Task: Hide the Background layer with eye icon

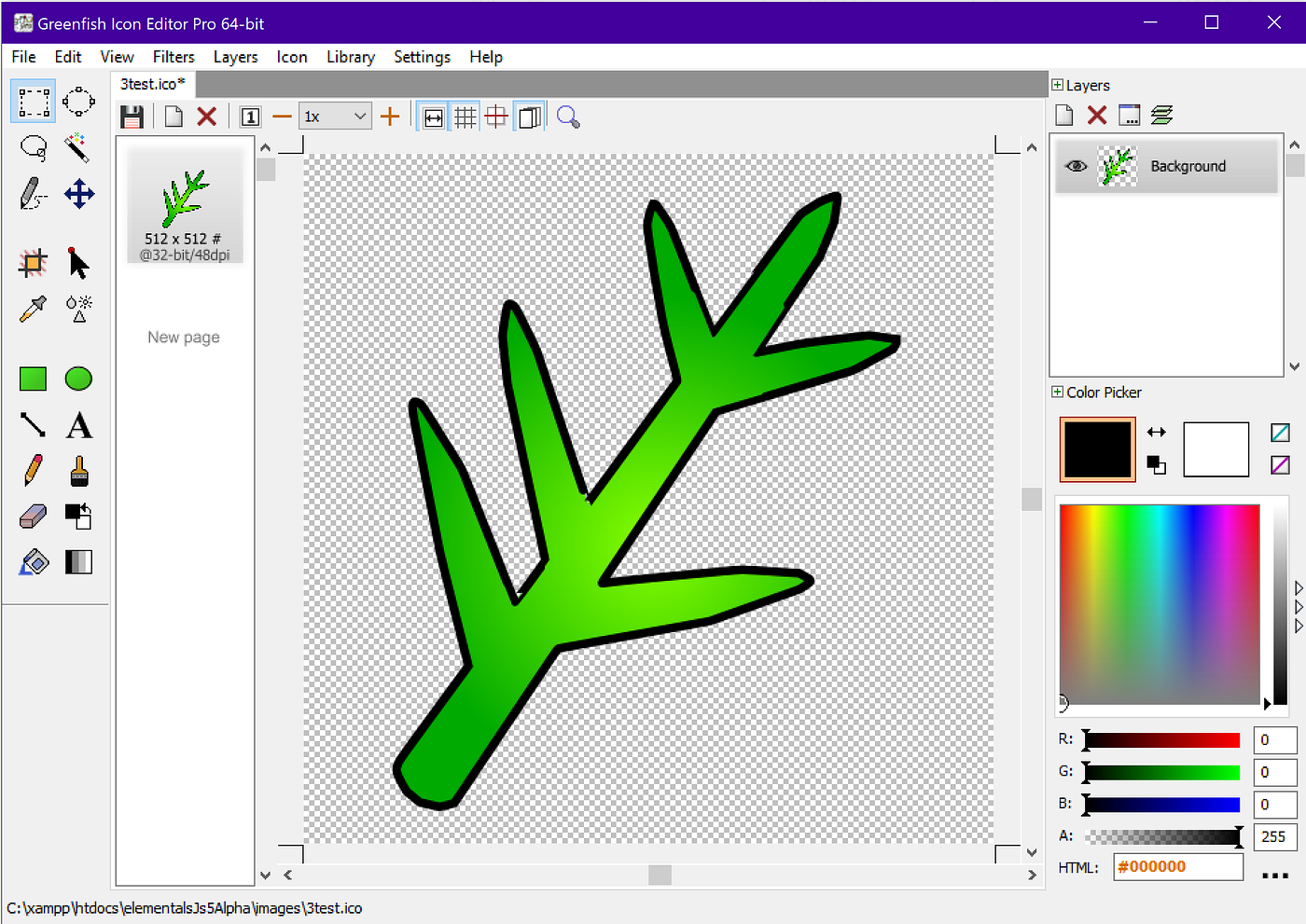Action: pyautogui.click(x=1076, y=166)
